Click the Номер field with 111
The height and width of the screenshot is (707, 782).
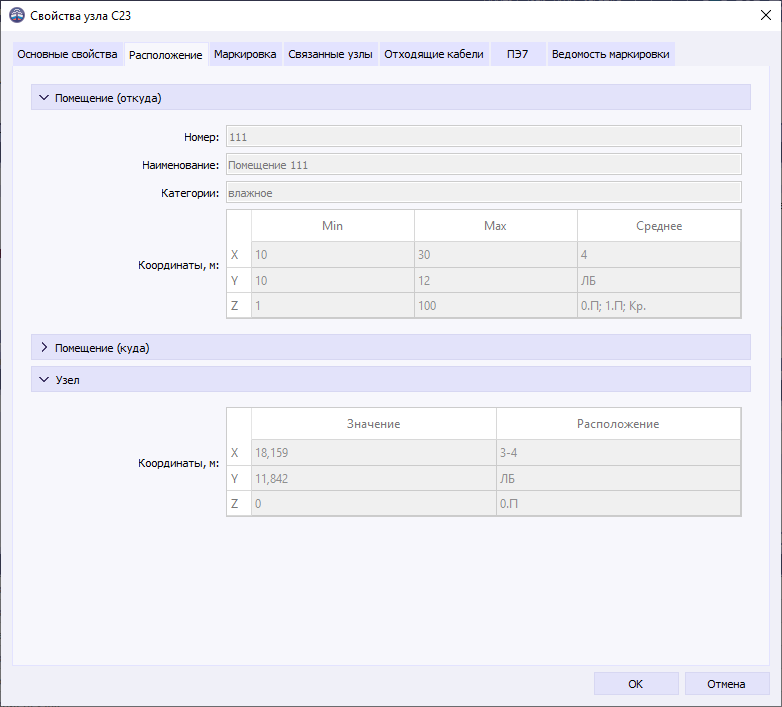coord(484,137)
